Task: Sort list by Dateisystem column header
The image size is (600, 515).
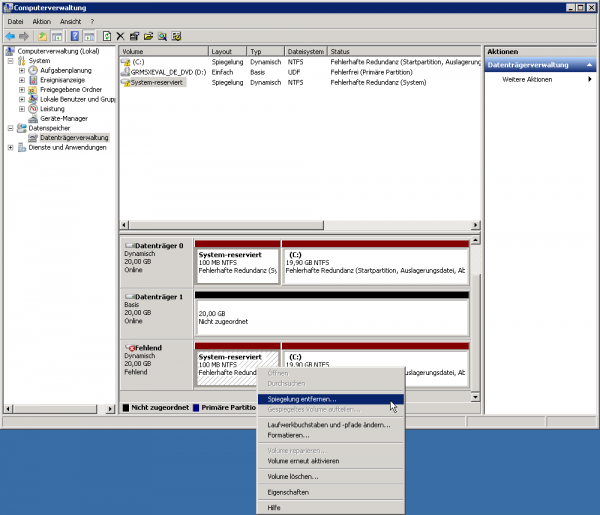Action: [x=304, y=50]
